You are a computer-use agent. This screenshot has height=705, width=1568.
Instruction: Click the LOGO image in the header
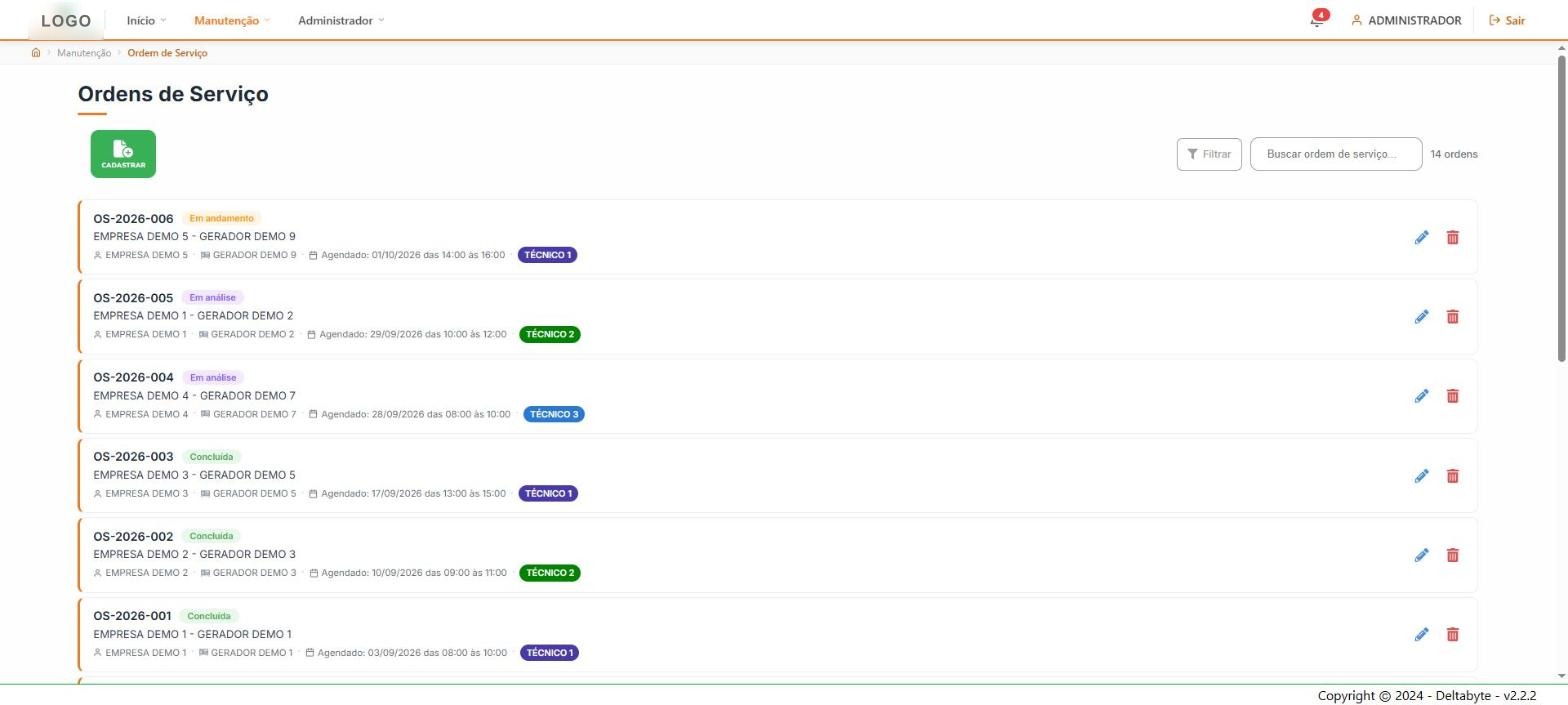66,20
